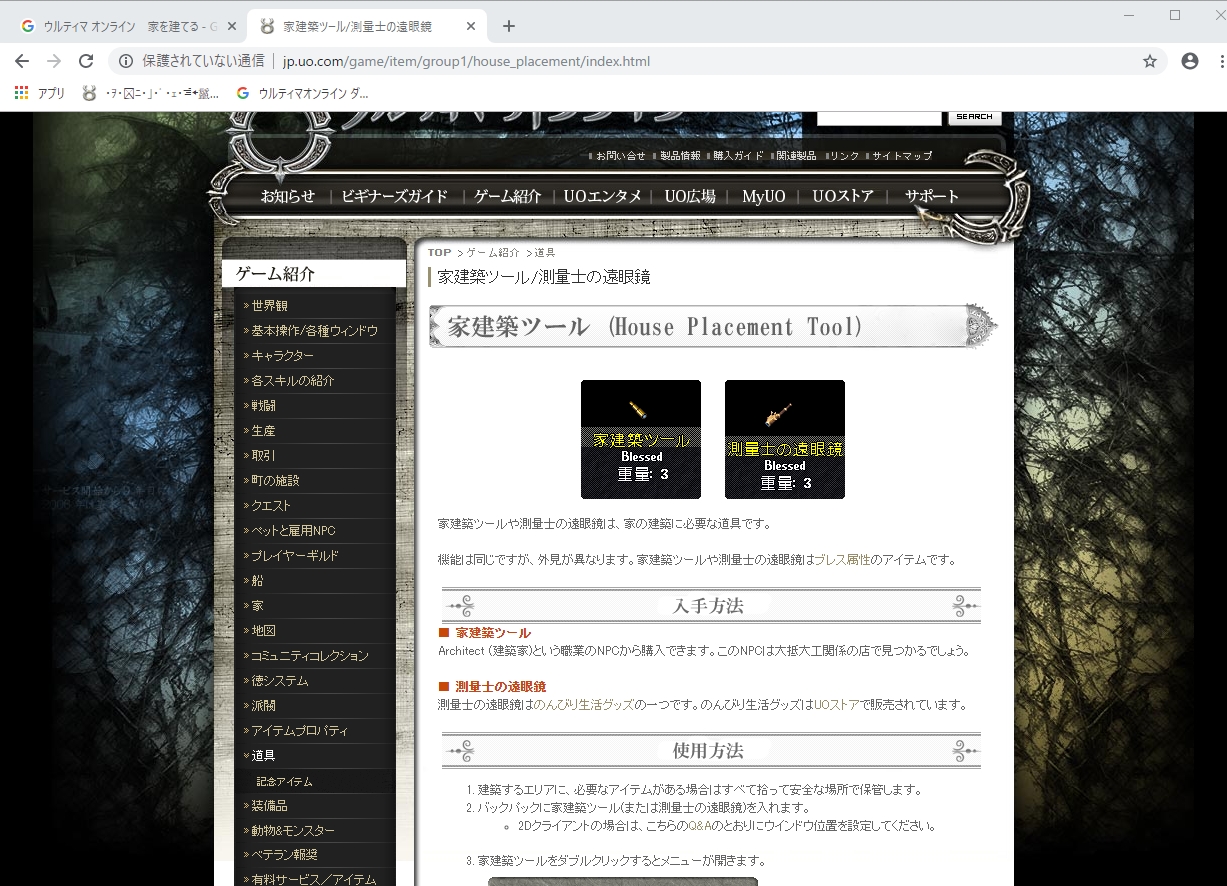The image size is (1227, 886).
Task: Click the site search text box
Action: [x=879, y=117]
